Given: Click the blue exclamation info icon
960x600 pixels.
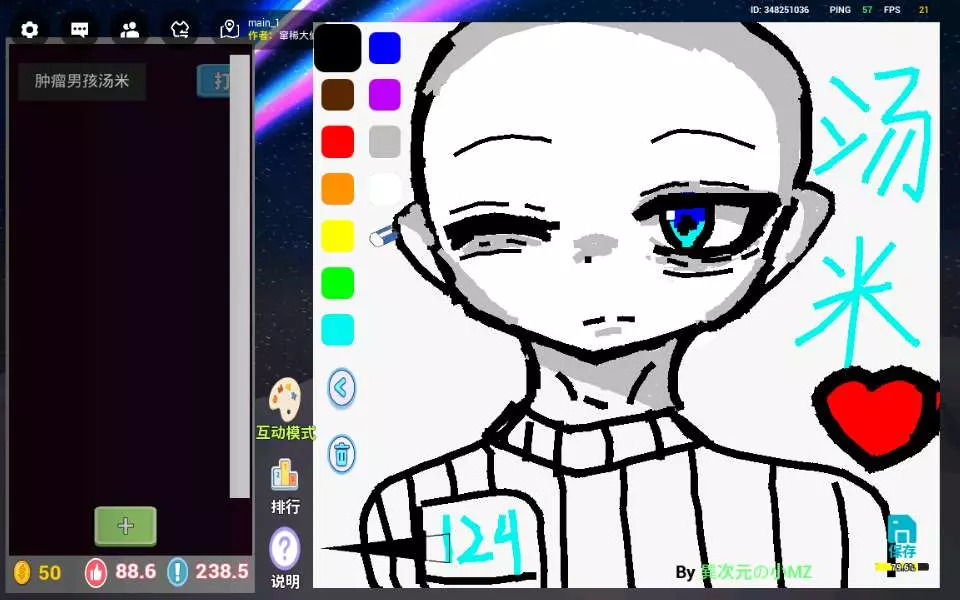Looking at the screenshot, I should (178, 572).
